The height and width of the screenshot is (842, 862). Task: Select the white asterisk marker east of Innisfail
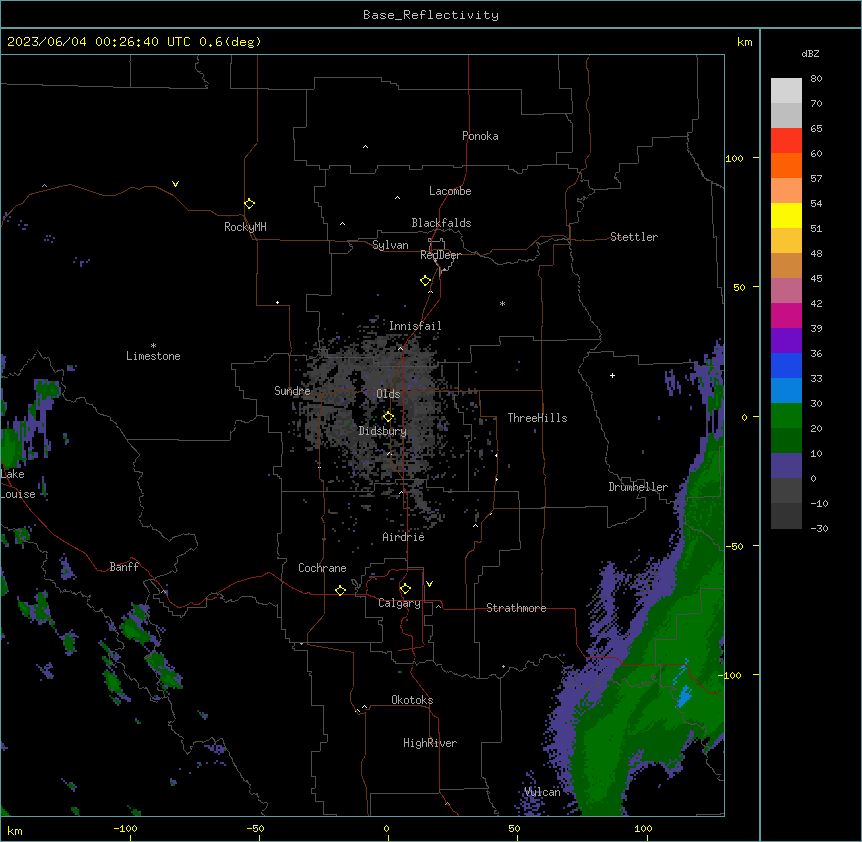coord(502,303)
